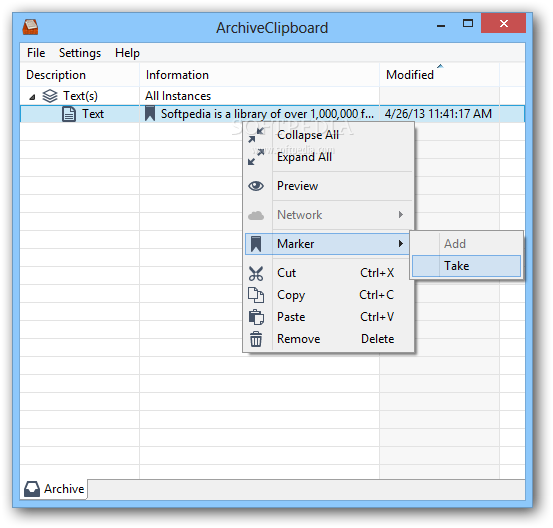Click the Cut scissors icon

(256, 273)
